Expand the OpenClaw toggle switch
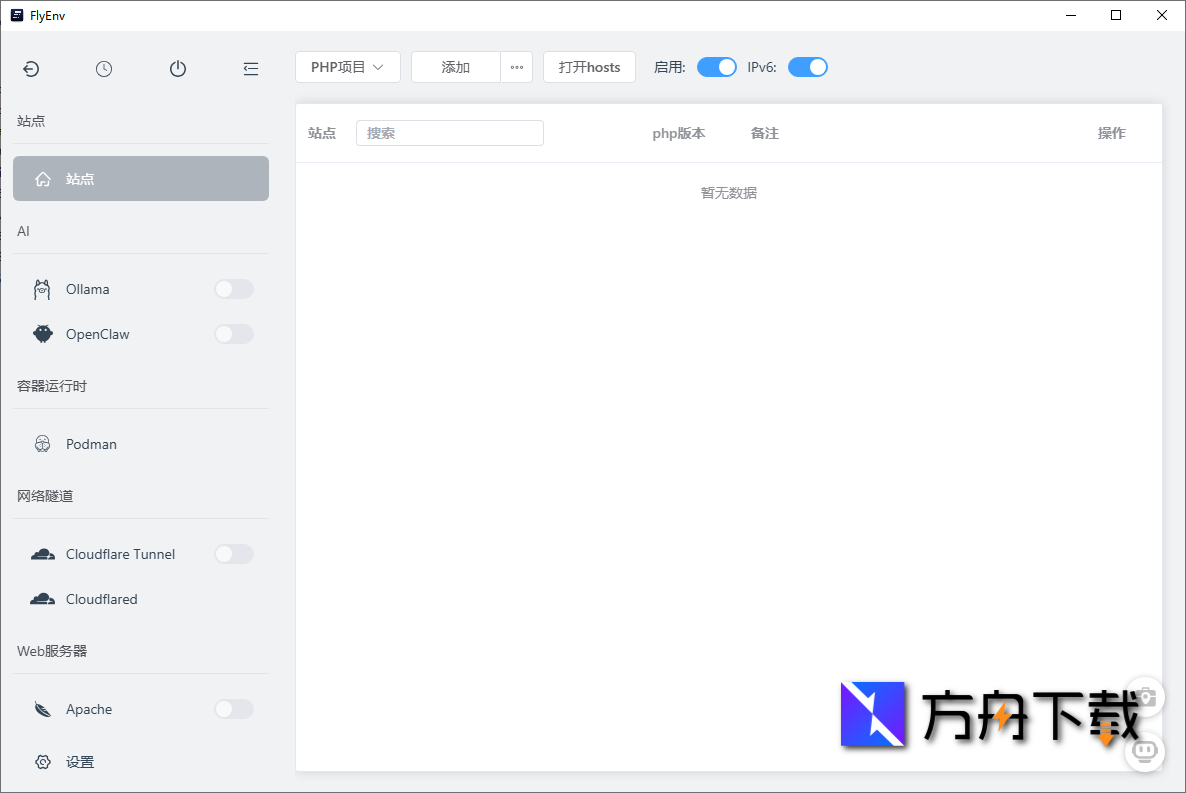Viewport: 1186px width, 793px height. [233, 333]
